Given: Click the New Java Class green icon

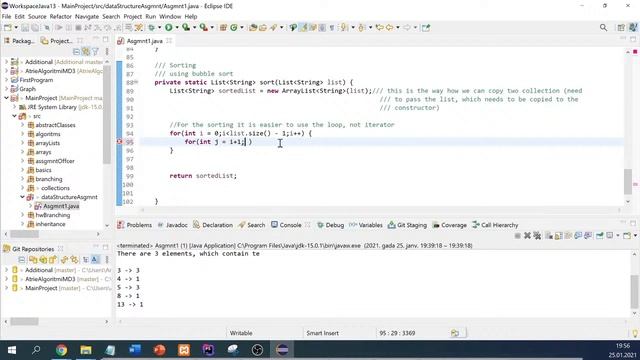Looking at the screenshot, I should [234, 28].
